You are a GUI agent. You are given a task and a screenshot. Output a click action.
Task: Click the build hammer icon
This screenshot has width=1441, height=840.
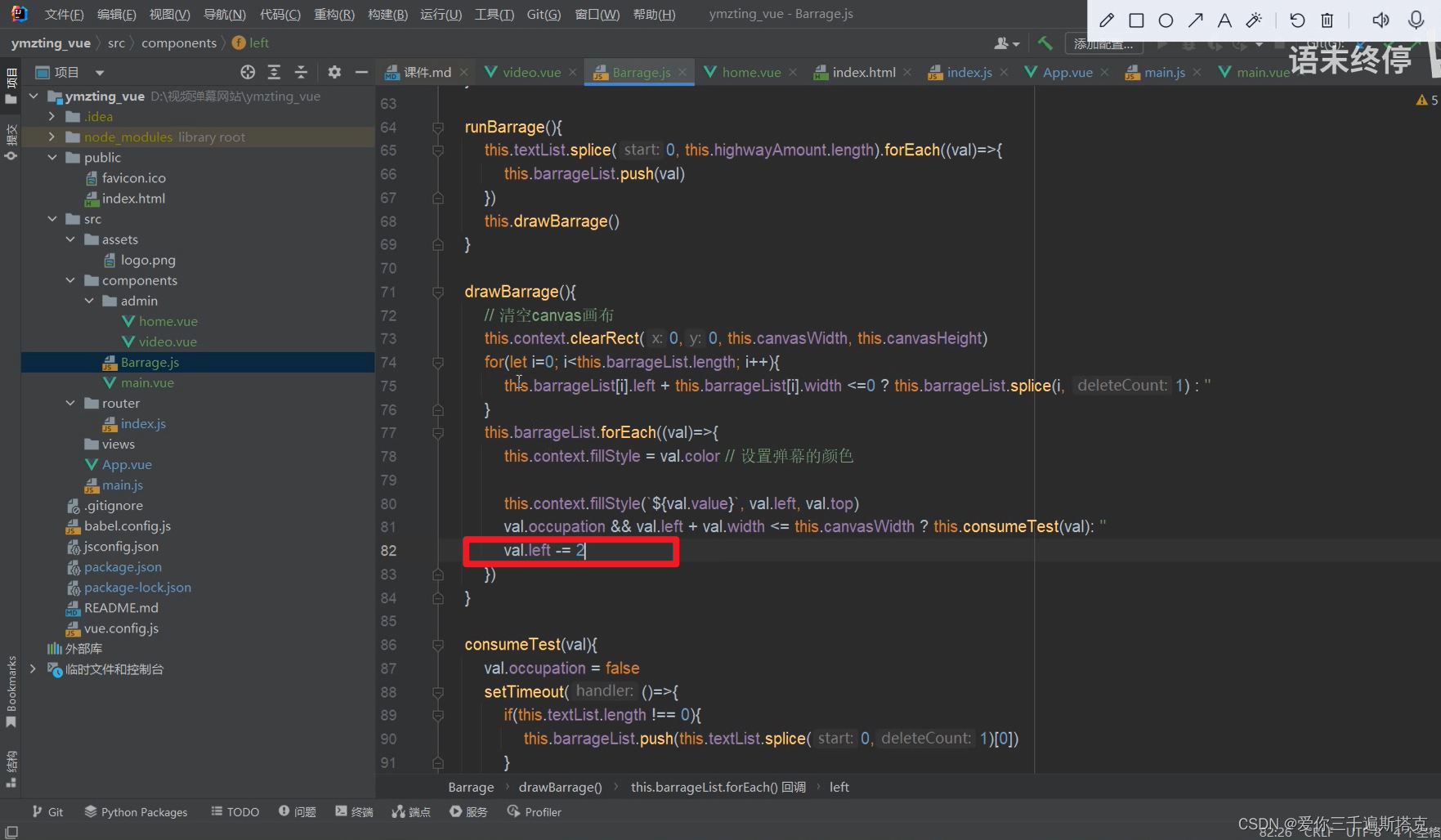pos(1045,42)
